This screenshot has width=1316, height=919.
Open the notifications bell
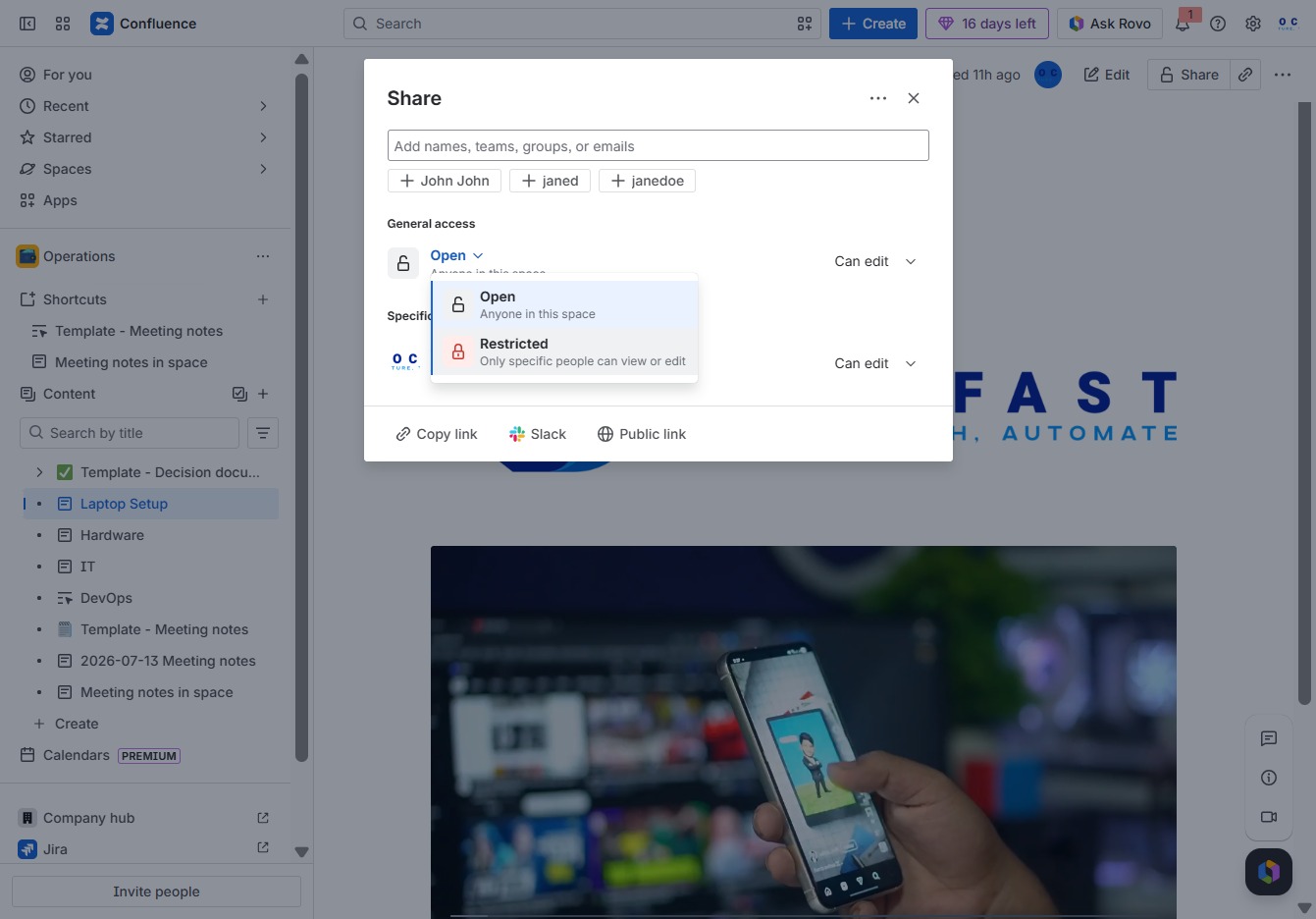pos(1183,24)
